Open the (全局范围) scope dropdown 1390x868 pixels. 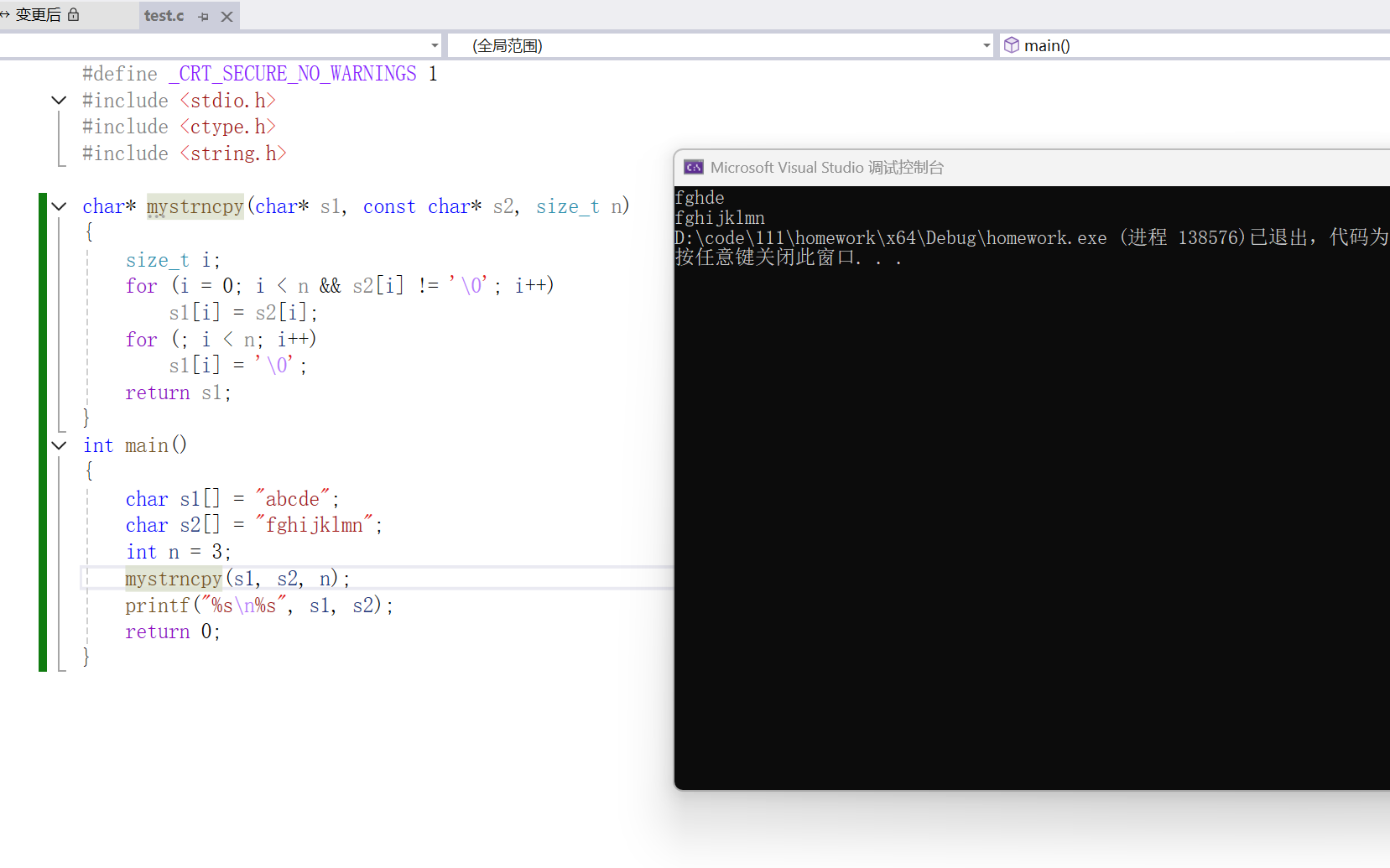pos(721,45)
